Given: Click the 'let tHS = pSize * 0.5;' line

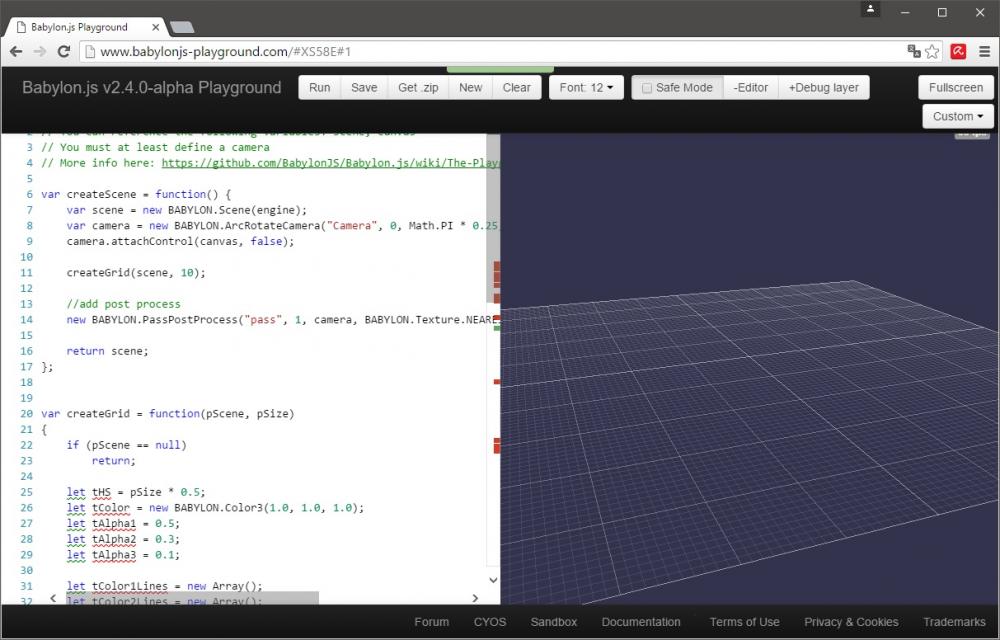Looking at the screenshot, I should point(136,492).
